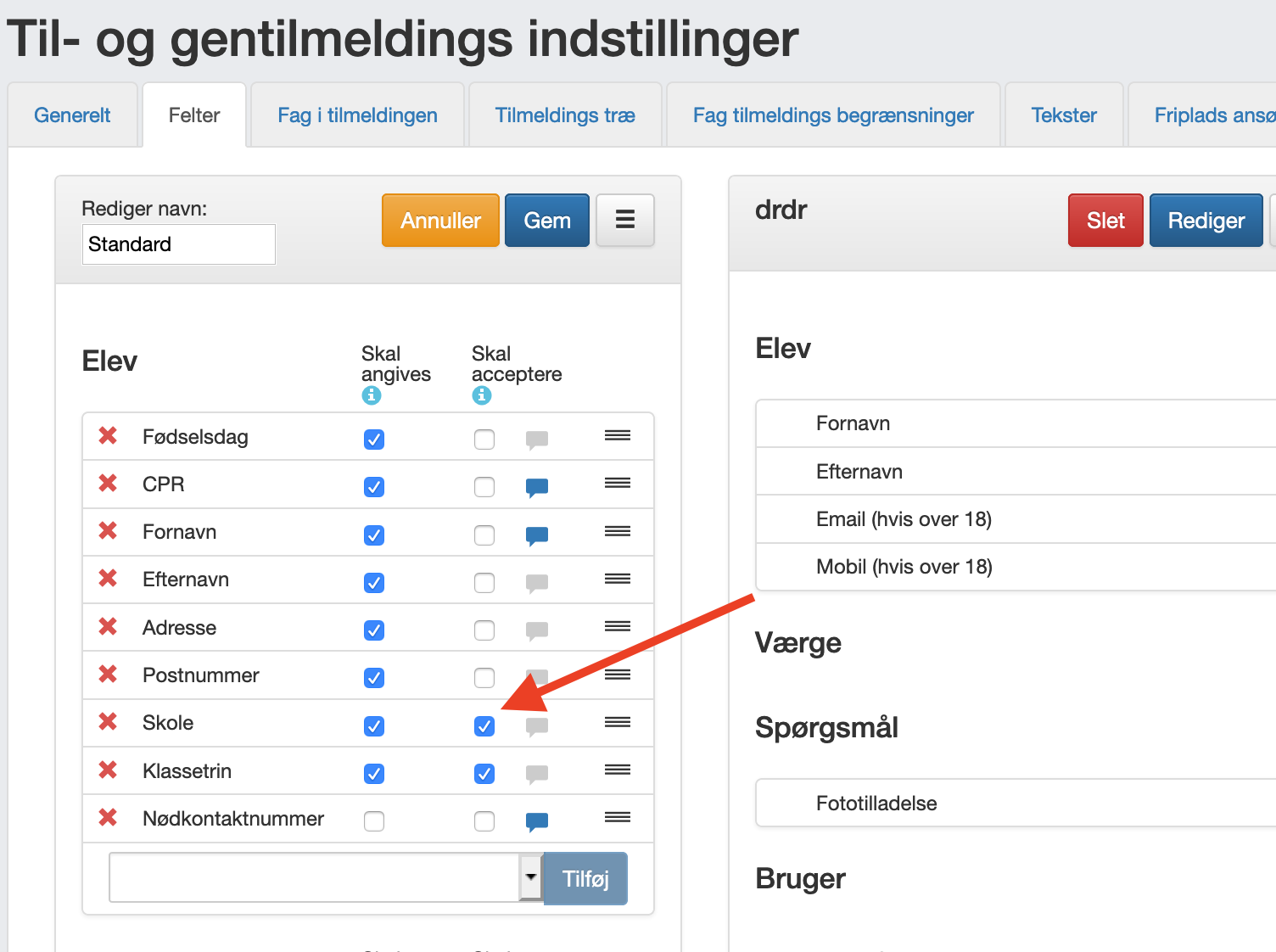Remove the Klassetrin field with red X

(108, 770)
